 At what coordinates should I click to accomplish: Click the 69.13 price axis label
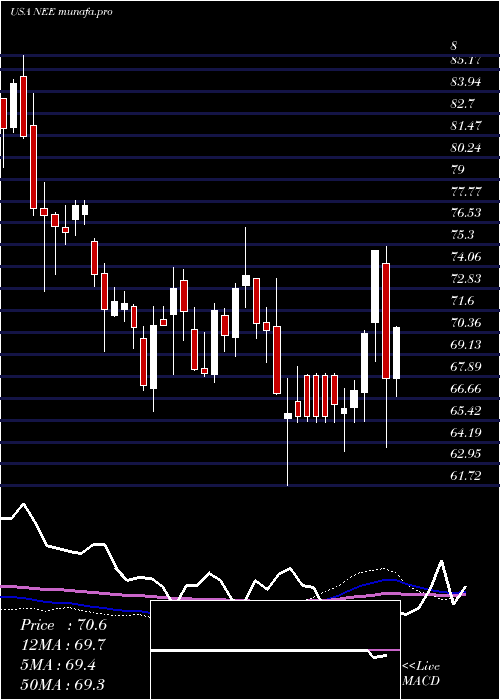click(466, 344)
